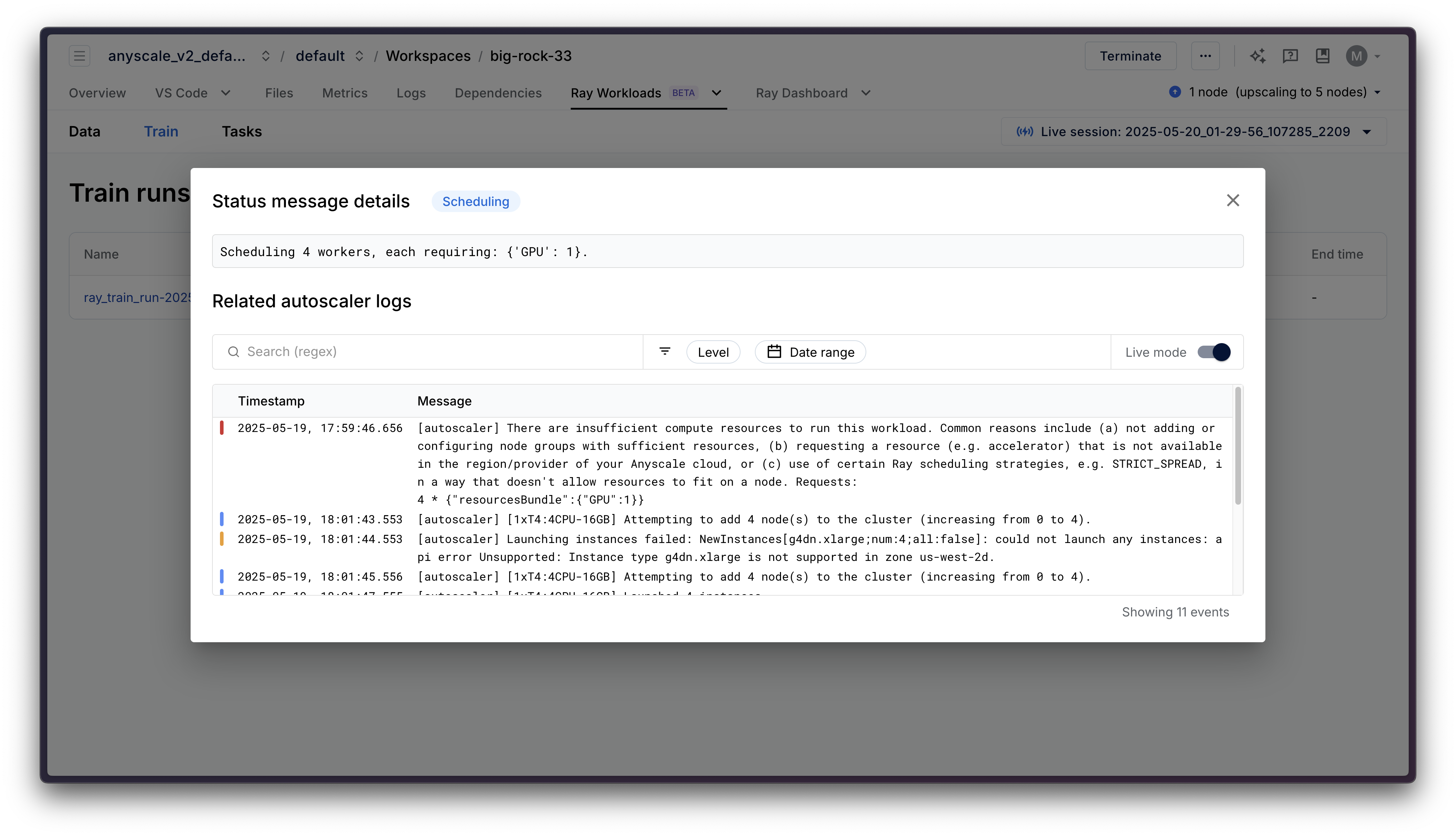
Task: Switch to the Metrics tab
Action: [x=345, y=93]
